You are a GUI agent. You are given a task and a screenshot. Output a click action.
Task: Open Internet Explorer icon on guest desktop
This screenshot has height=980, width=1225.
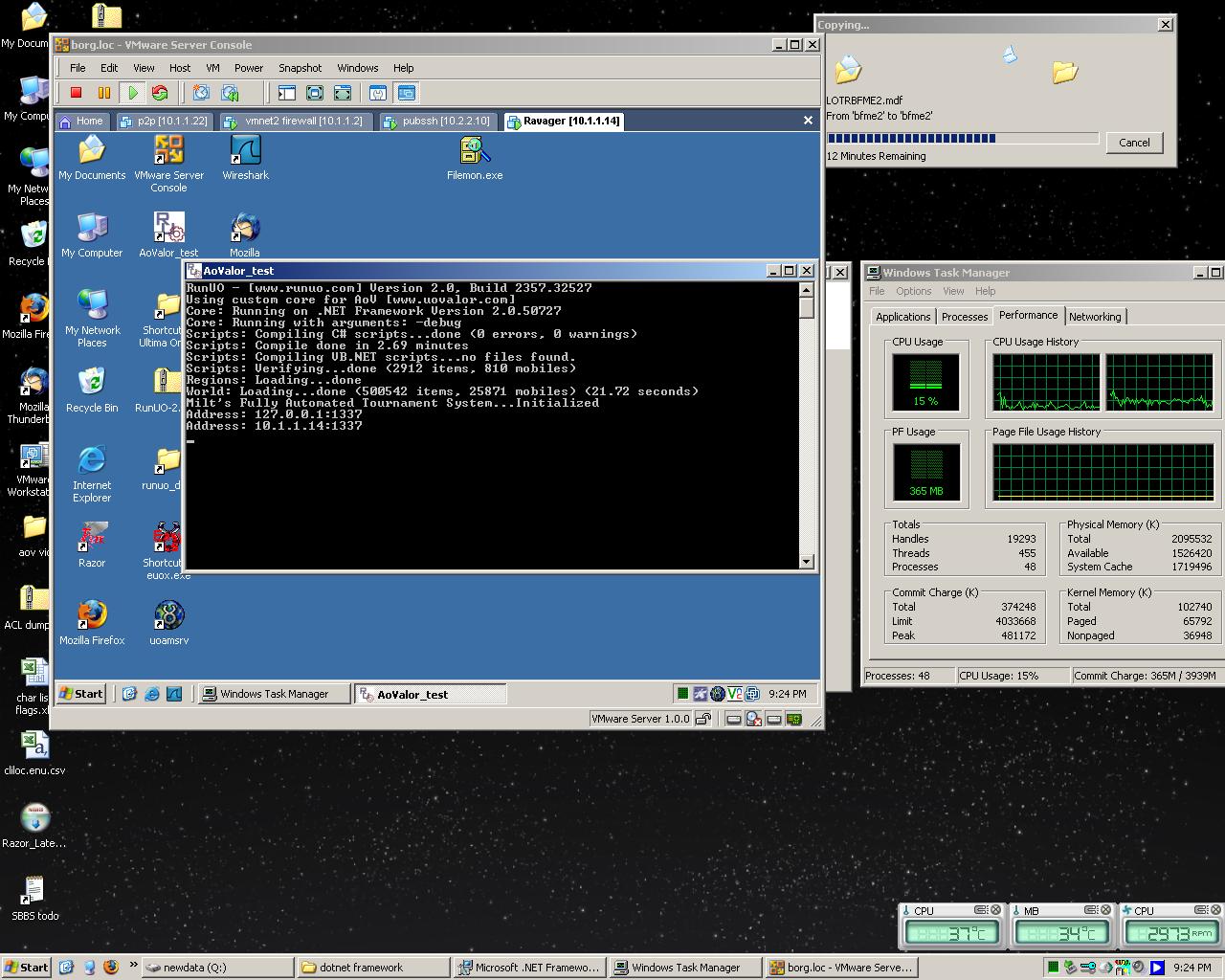click(92, 474)
